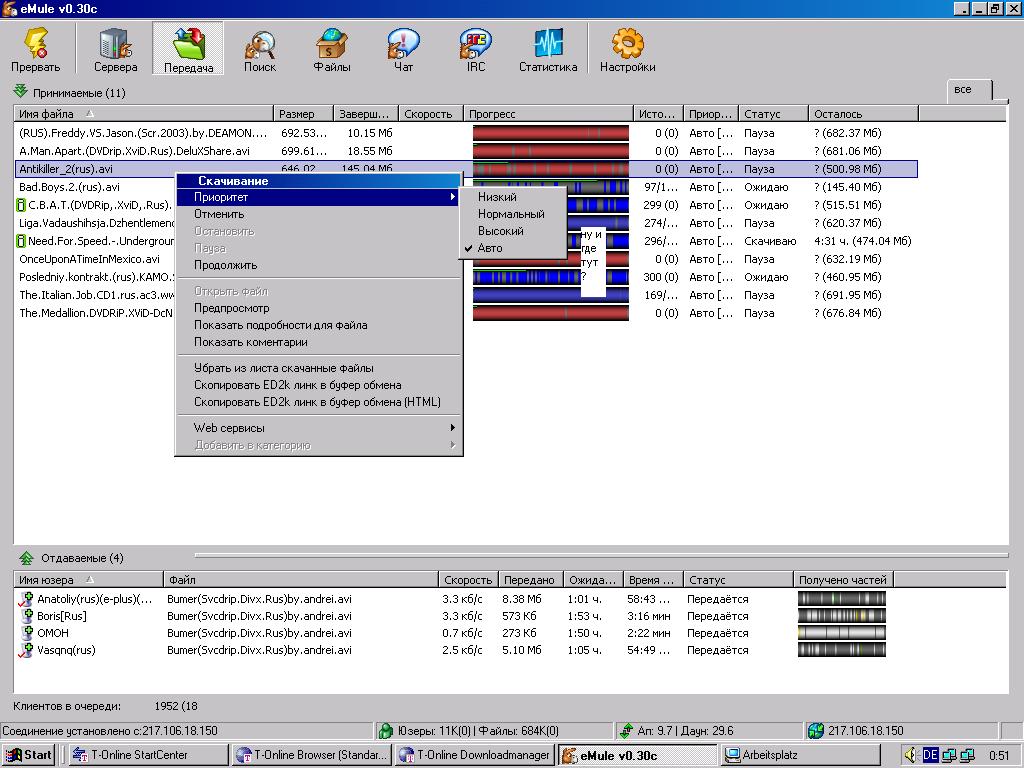1024x768 pixels.
Task: Open Настройки preferences
Action: coord(628,49)
